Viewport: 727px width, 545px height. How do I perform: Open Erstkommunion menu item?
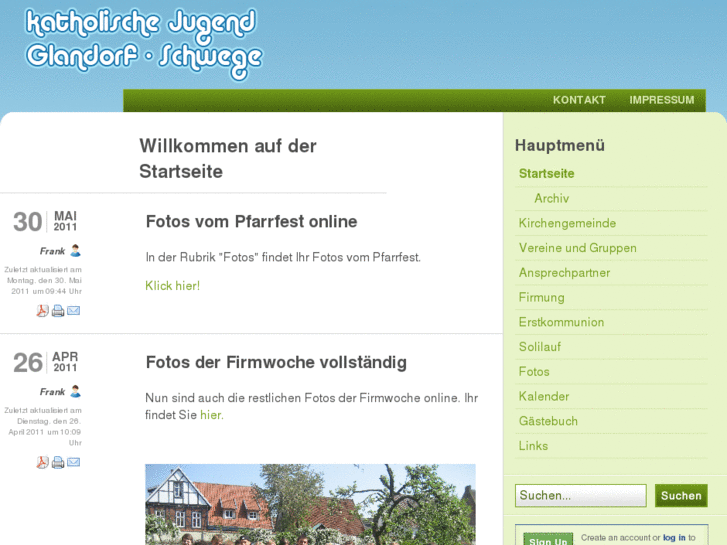[561, 322]
